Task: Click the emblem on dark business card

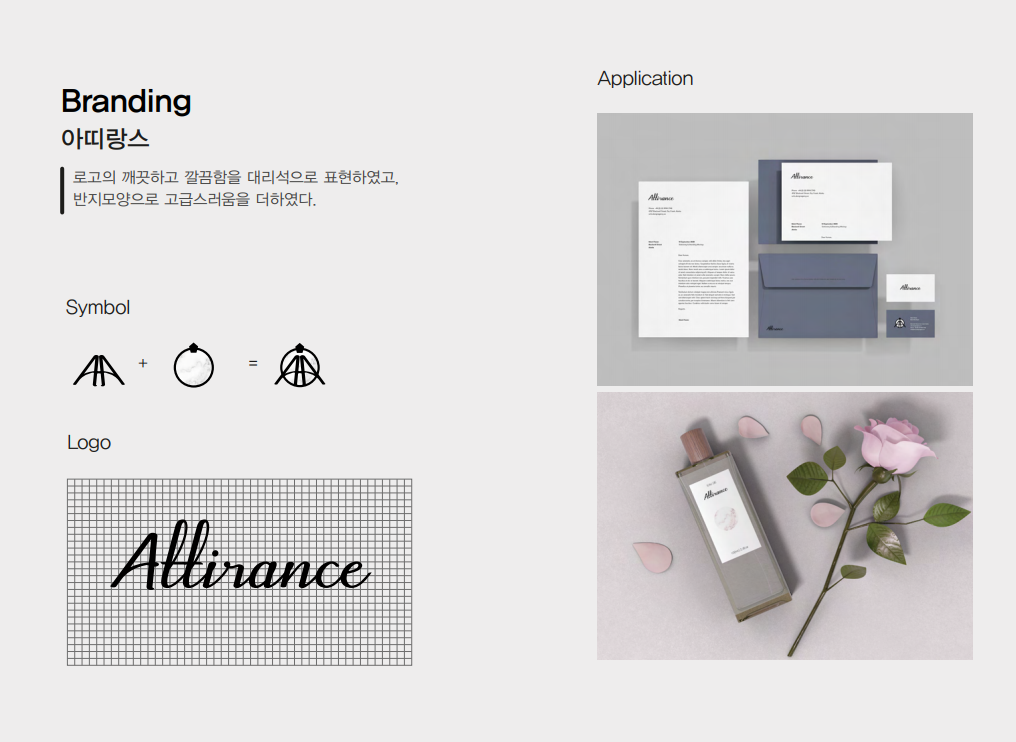Action: pos(899,323)
